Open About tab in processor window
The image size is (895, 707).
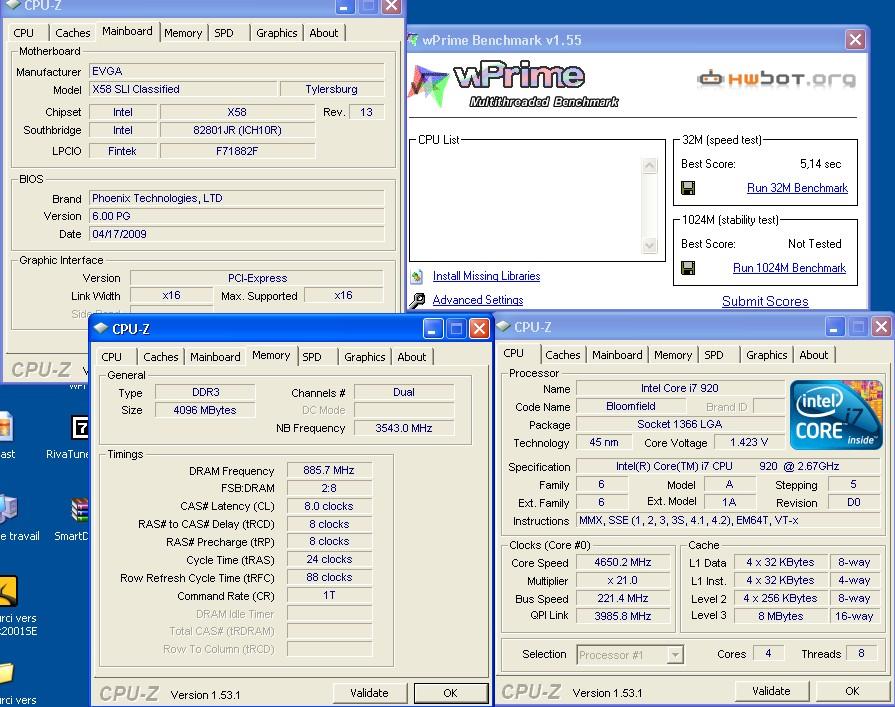pyautogui.click(x=813, y=355)
